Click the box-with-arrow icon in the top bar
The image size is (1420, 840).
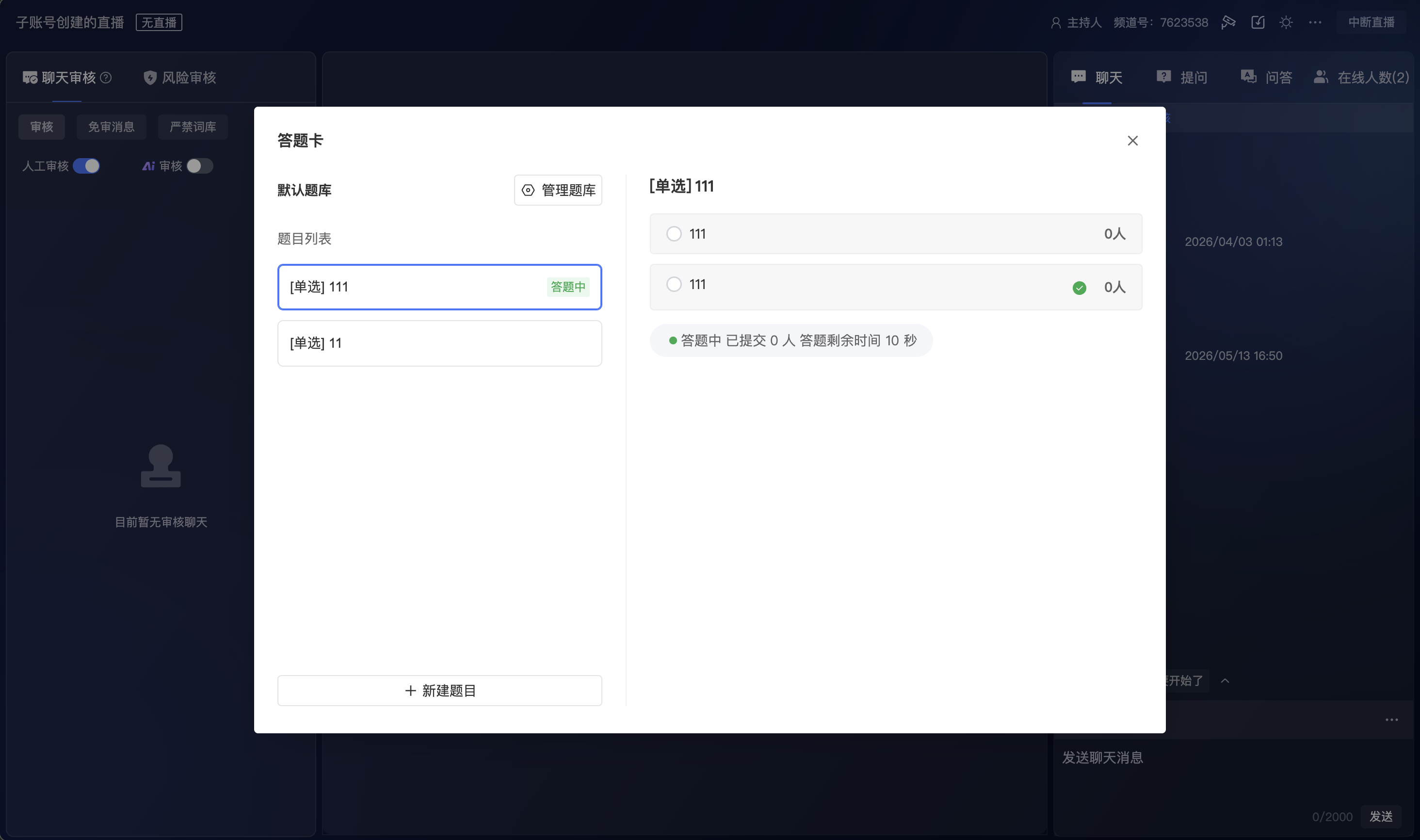click(1258, 23)
